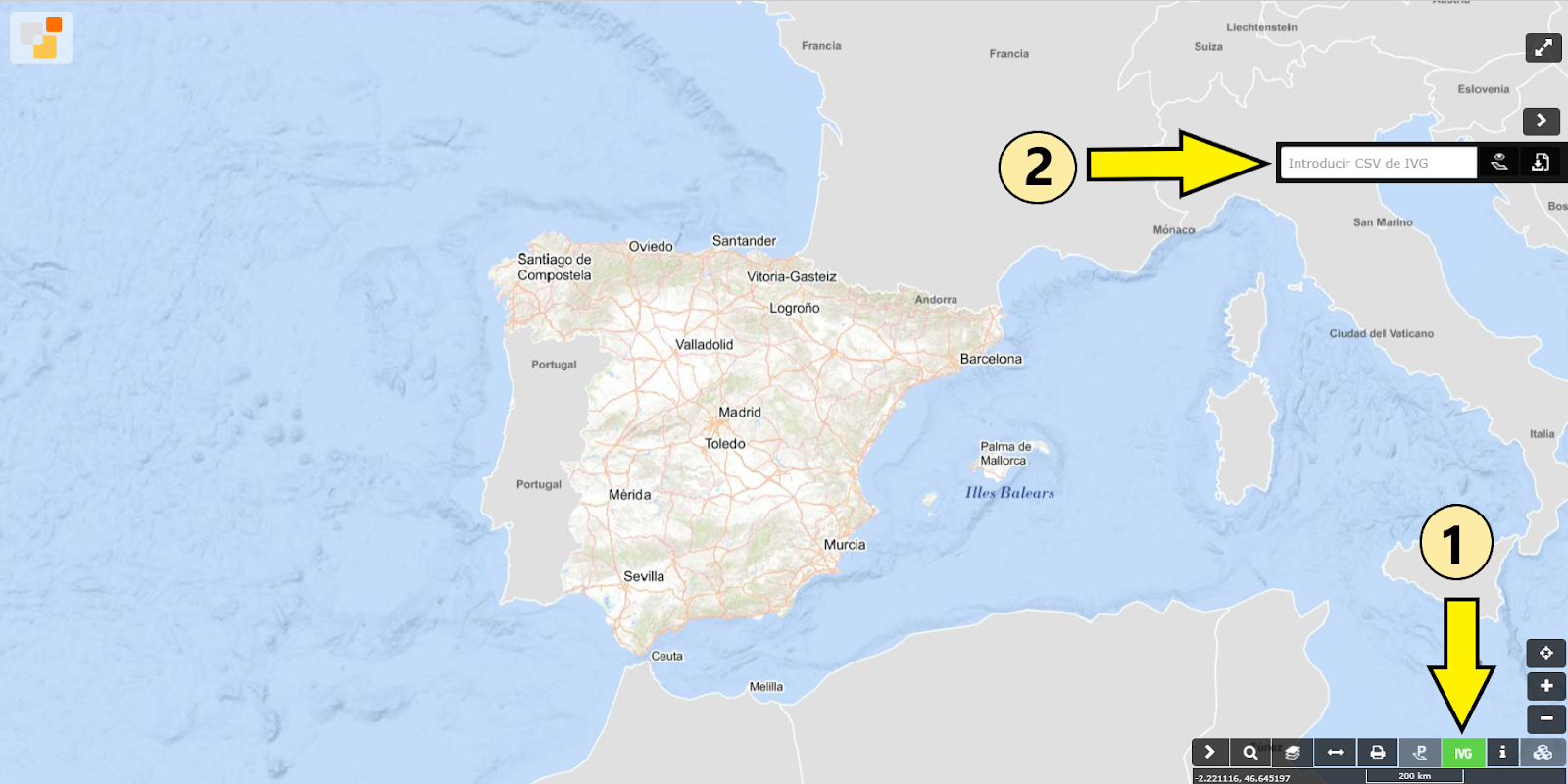Click the '200 km' scale bar

coord(1415,776)
